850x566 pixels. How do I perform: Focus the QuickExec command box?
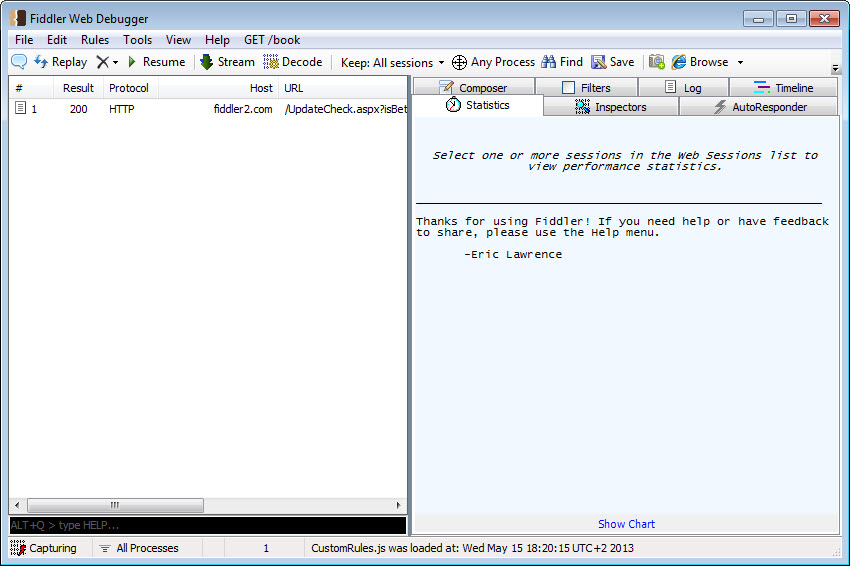208,525
